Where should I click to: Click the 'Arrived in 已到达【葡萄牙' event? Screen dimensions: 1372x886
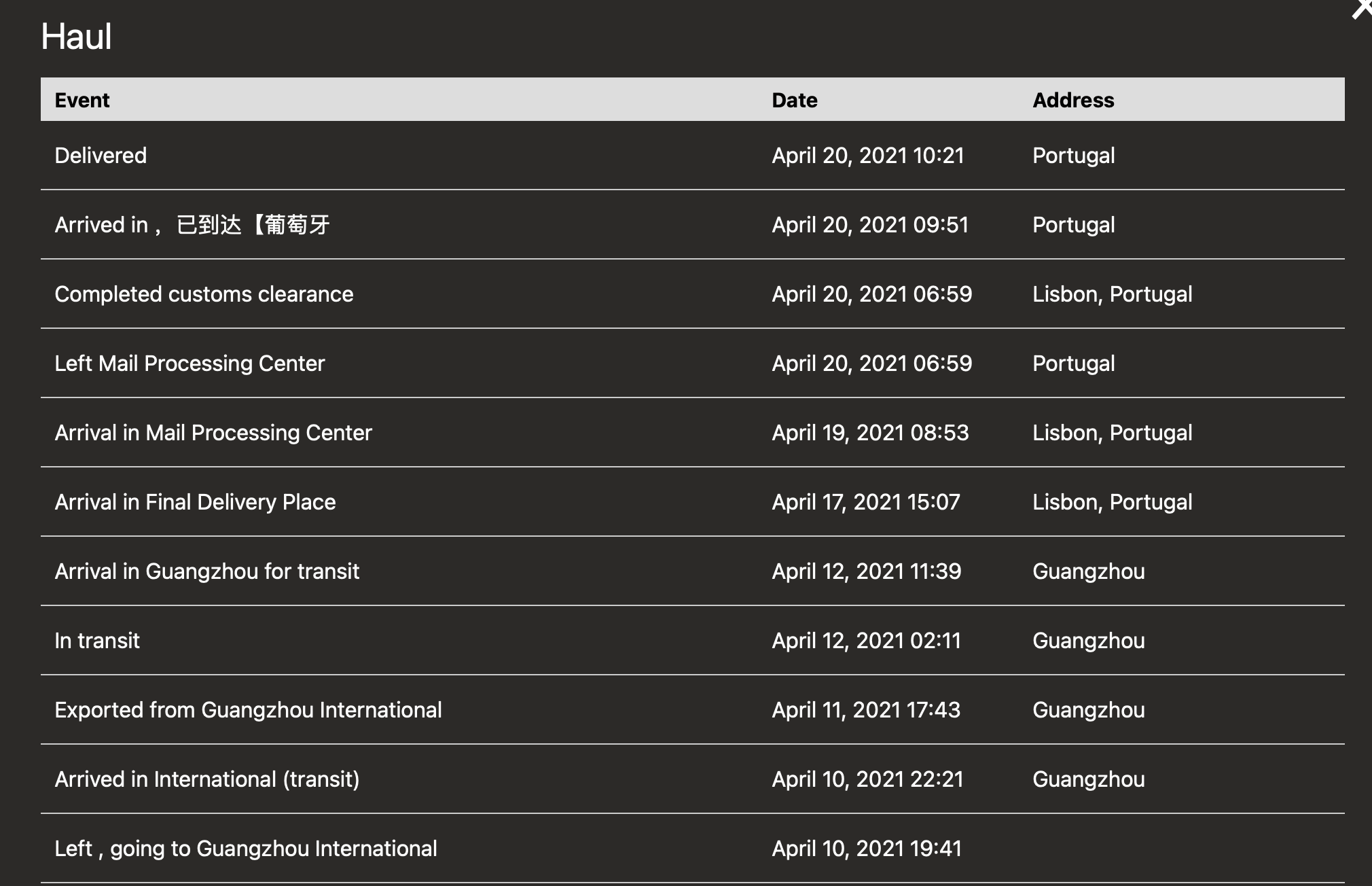click(x=192, y=224)
